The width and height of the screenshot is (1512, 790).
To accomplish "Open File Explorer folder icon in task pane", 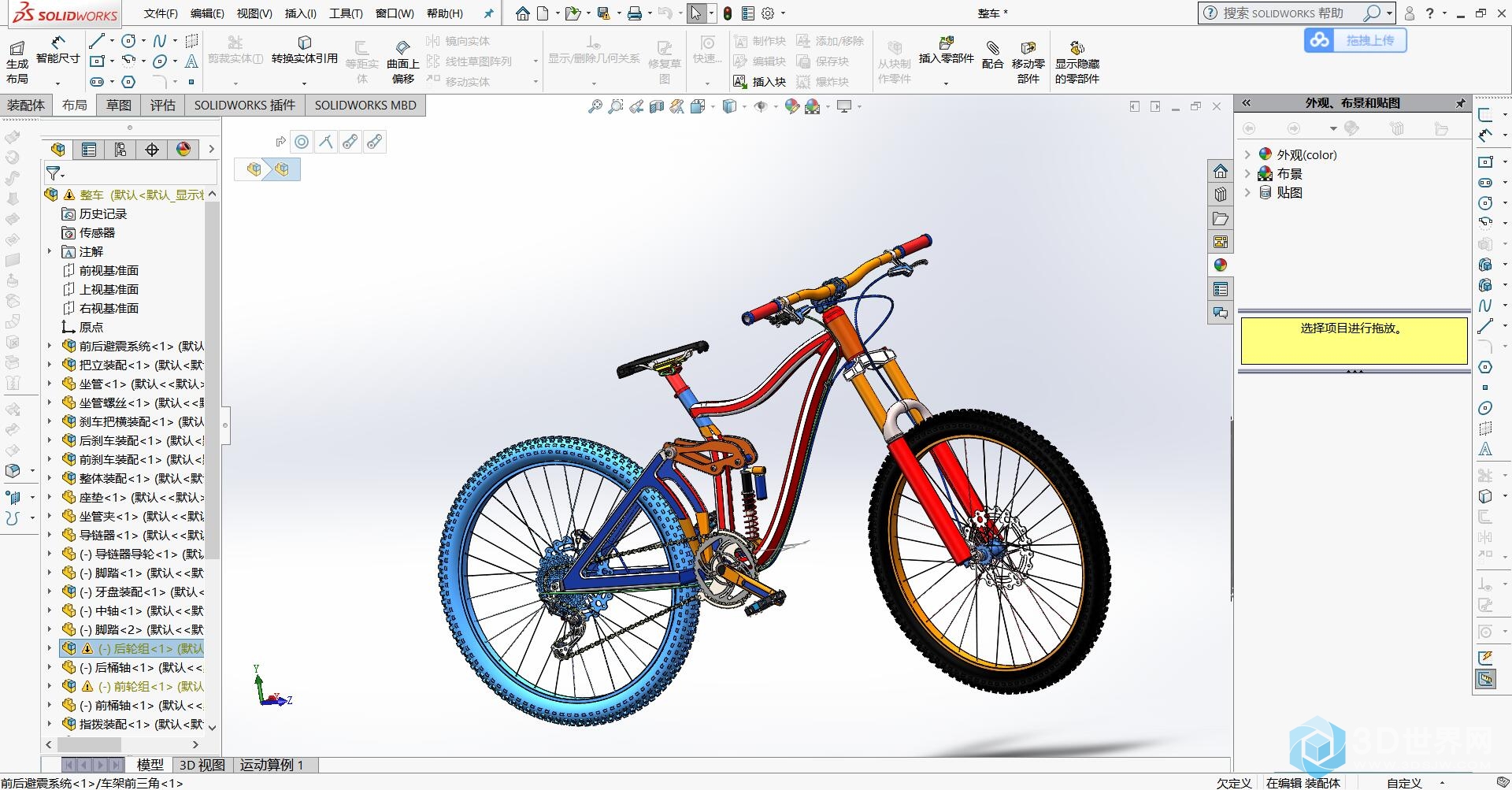I will (1220, 218).
